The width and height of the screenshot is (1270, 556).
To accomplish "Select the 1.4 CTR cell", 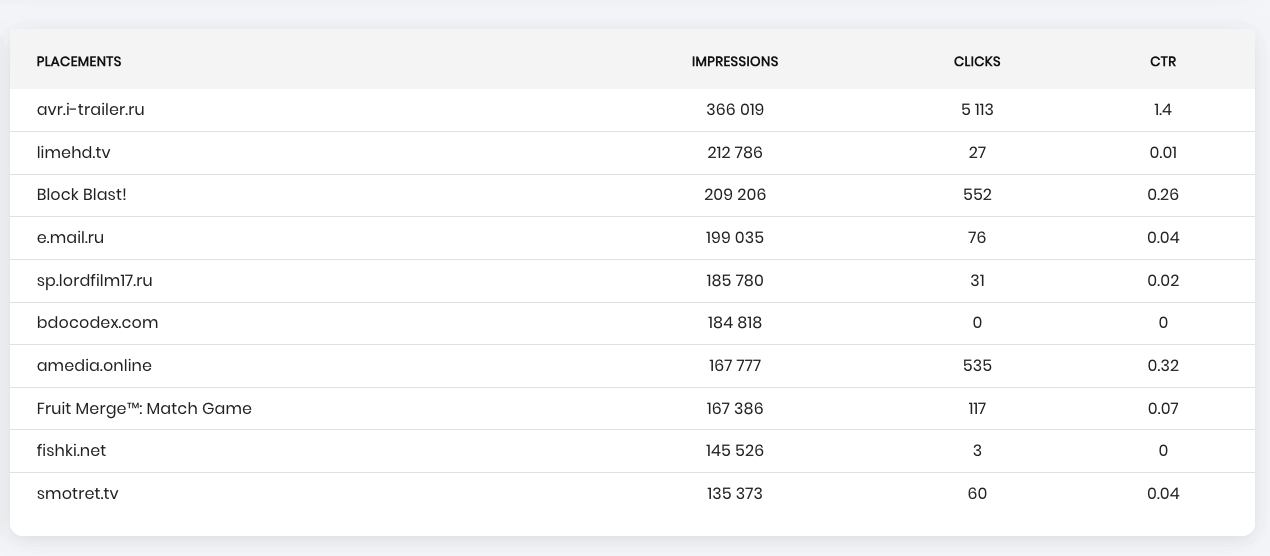I will [1163, 110].
